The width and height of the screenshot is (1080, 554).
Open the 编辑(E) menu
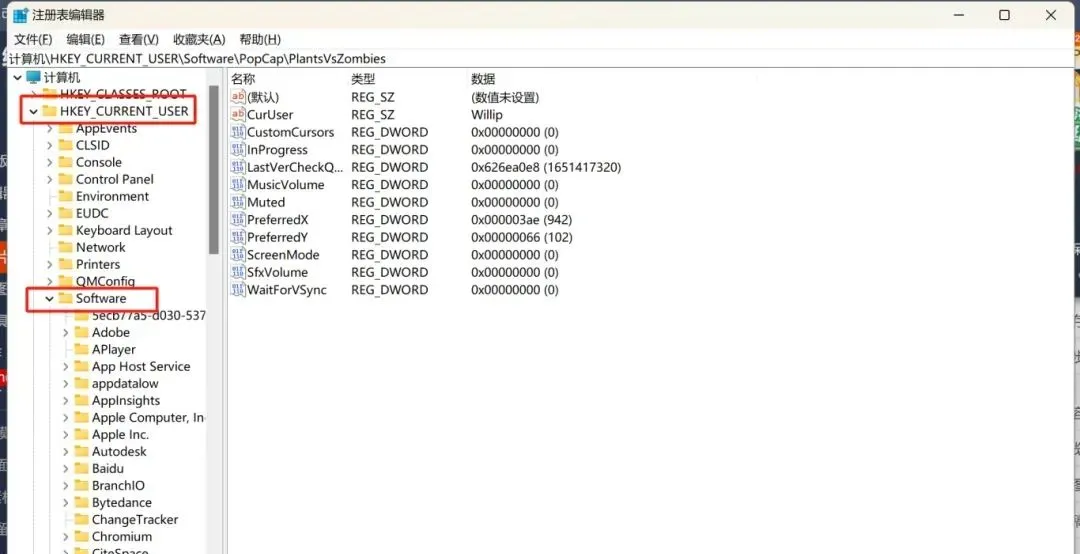point(85,39)
